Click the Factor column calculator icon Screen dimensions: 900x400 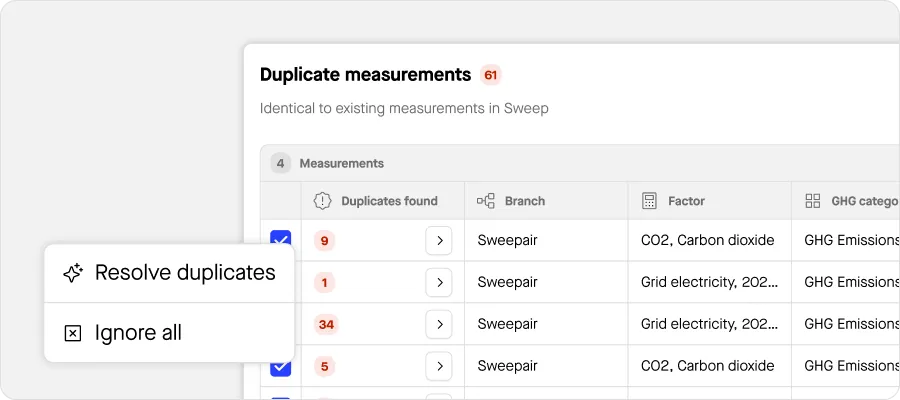(649, 201)
